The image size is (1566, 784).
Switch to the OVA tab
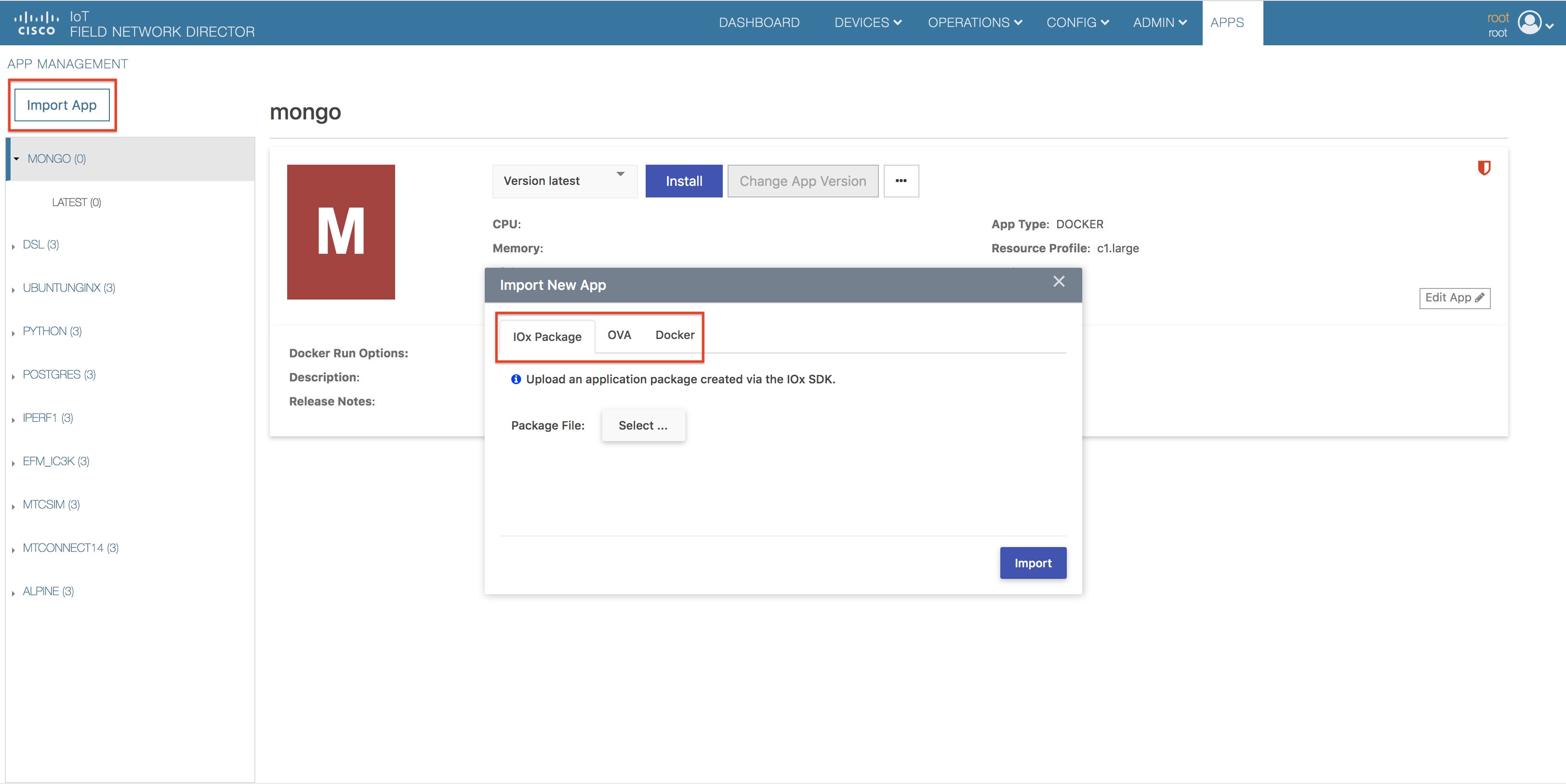point(619,335)
